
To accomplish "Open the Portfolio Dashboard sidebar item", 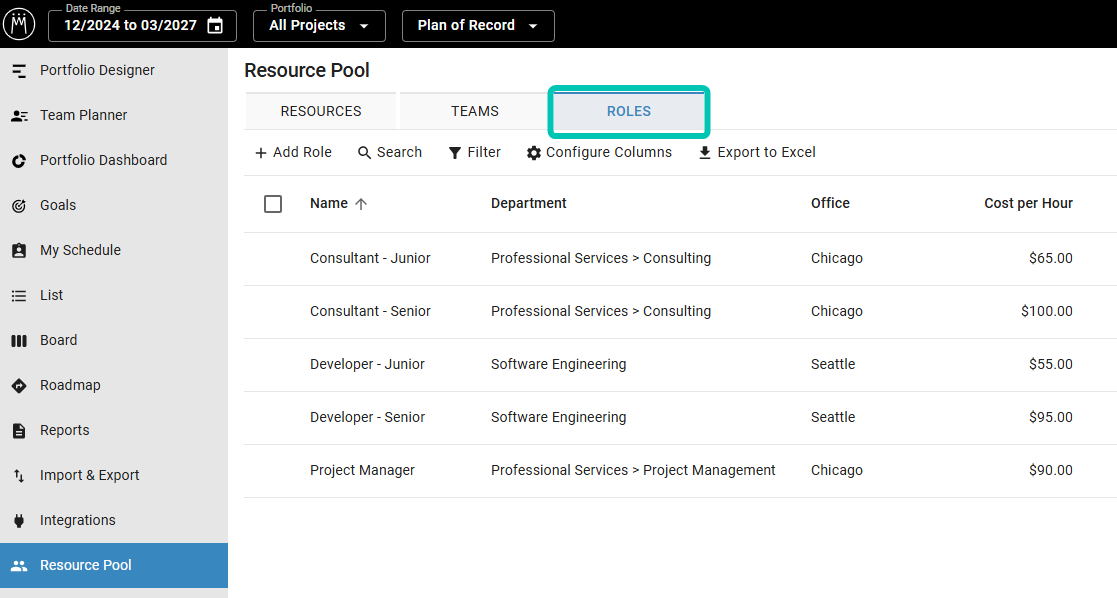I will 103,160.
